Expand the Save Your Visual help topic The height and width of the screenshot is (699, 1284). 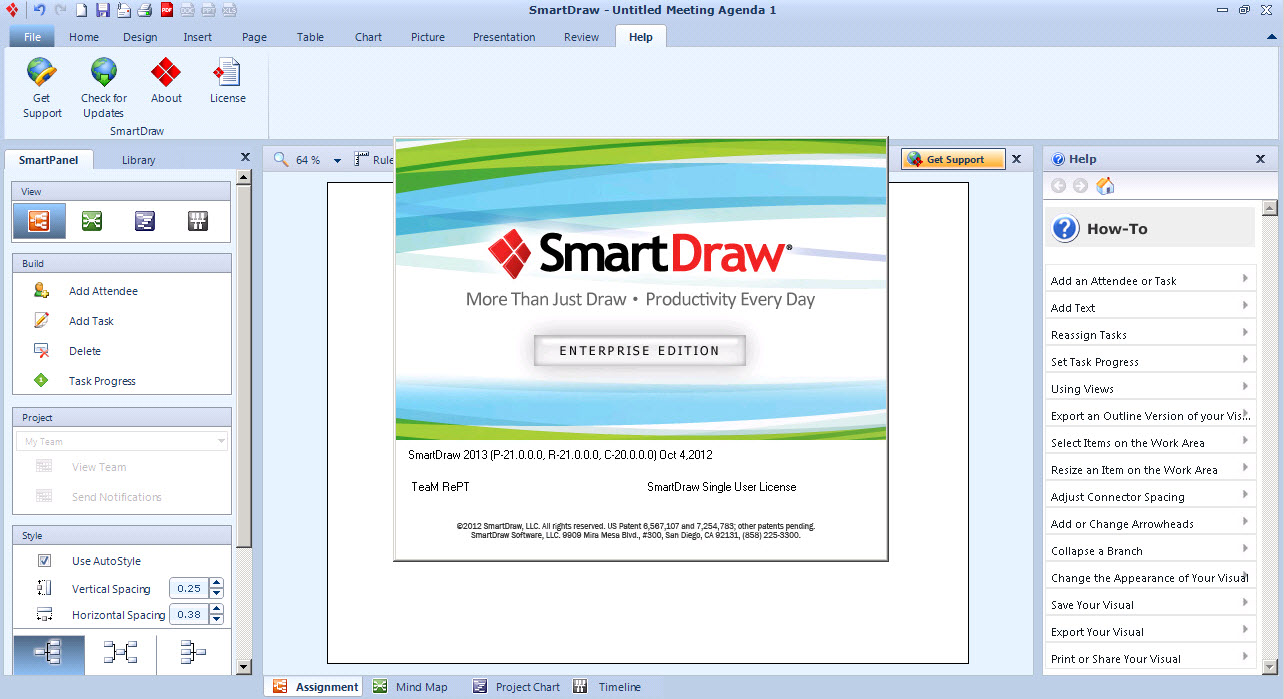[x=1150, y=605]
